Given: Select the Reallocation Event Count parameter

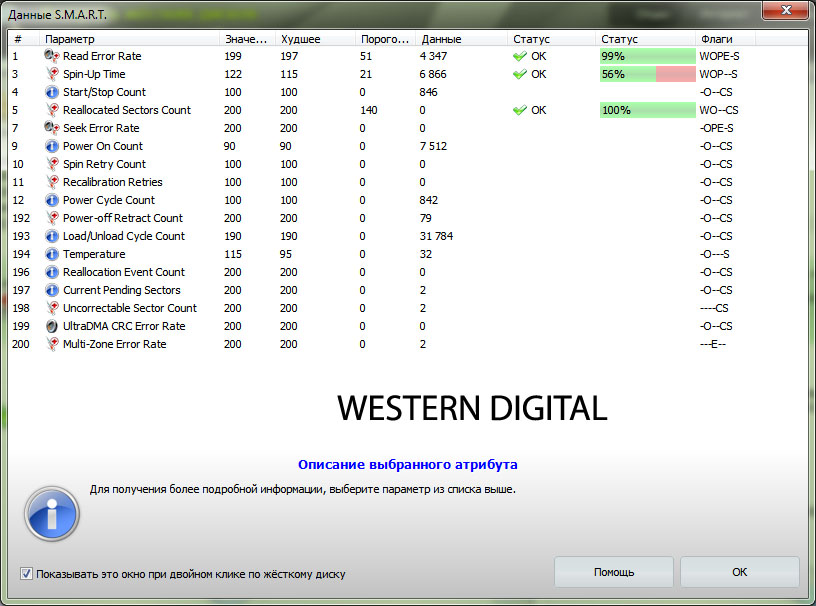Looking at the screenshot, I should click(124, 272).
